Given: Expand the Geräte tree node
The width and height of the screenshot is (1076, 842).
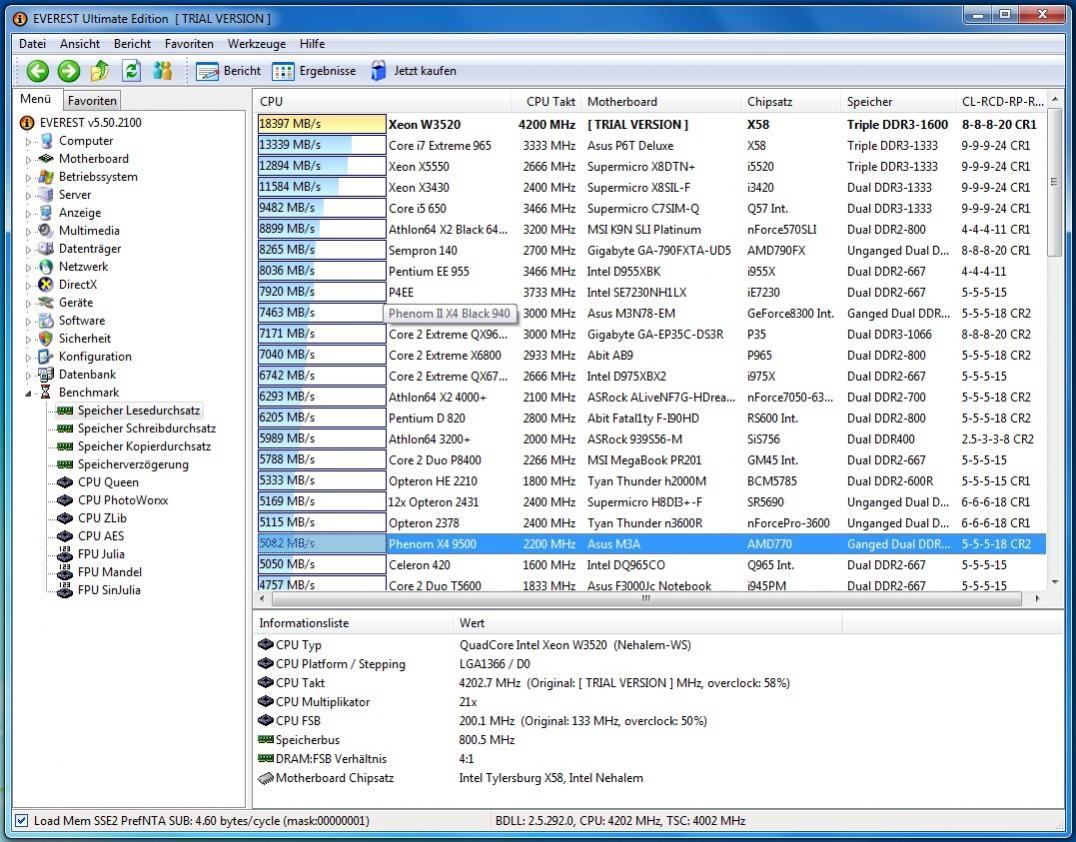Looking at the screenshot, I should click(29, 303).
